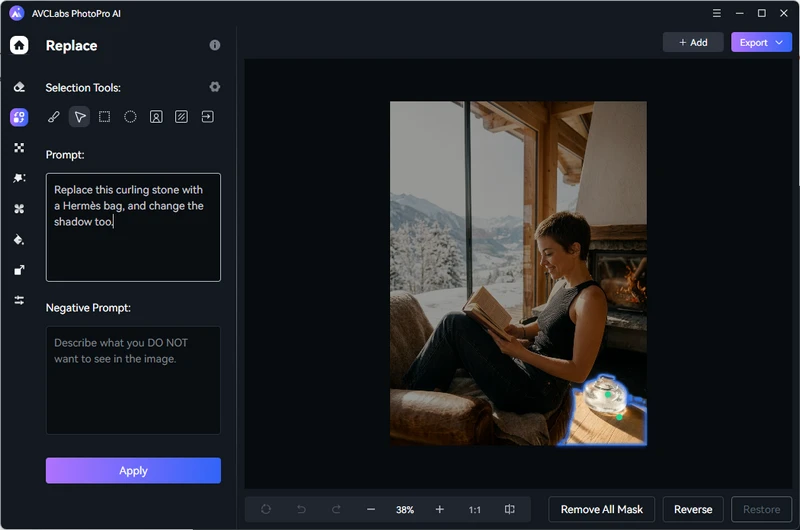Open the color fill bucket tool
Screen dimensions: 800x530
(19, 240)
